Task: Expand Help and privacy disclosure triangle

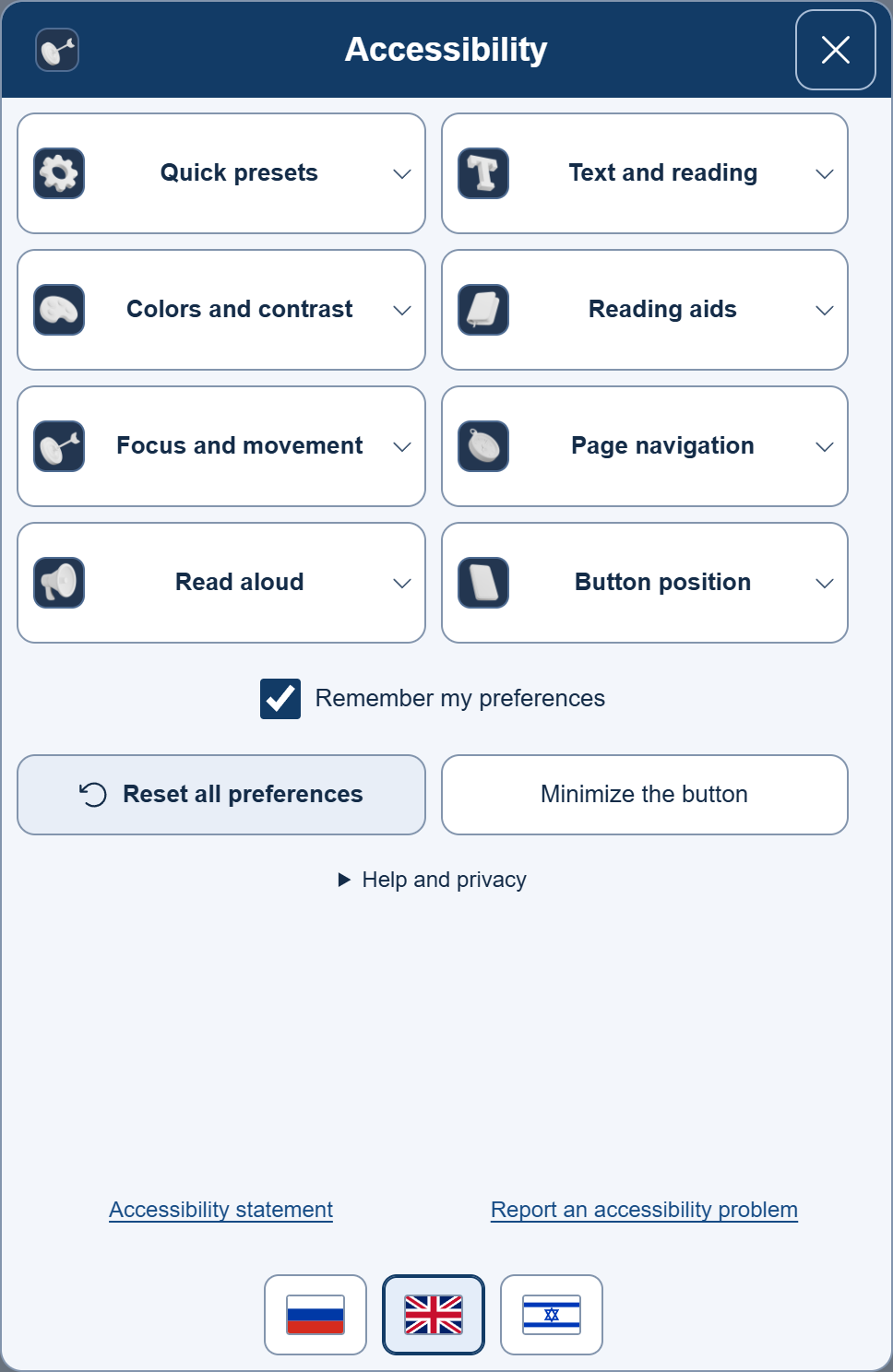Action: pos(344,880)
